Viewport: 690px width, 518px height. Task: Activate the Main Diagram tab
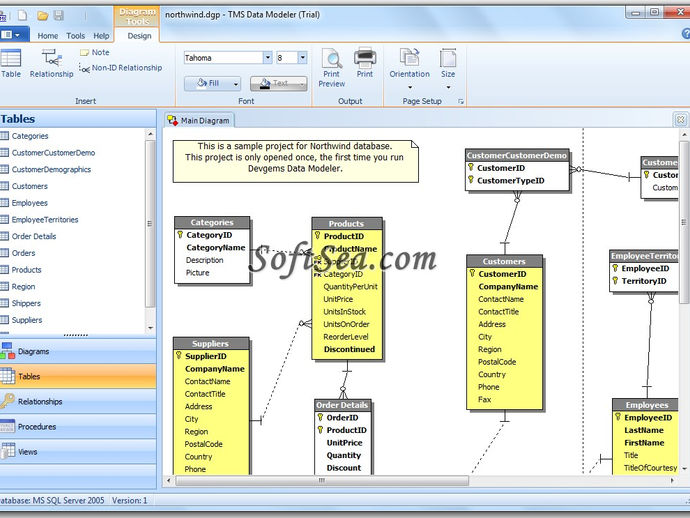point(200,120)
